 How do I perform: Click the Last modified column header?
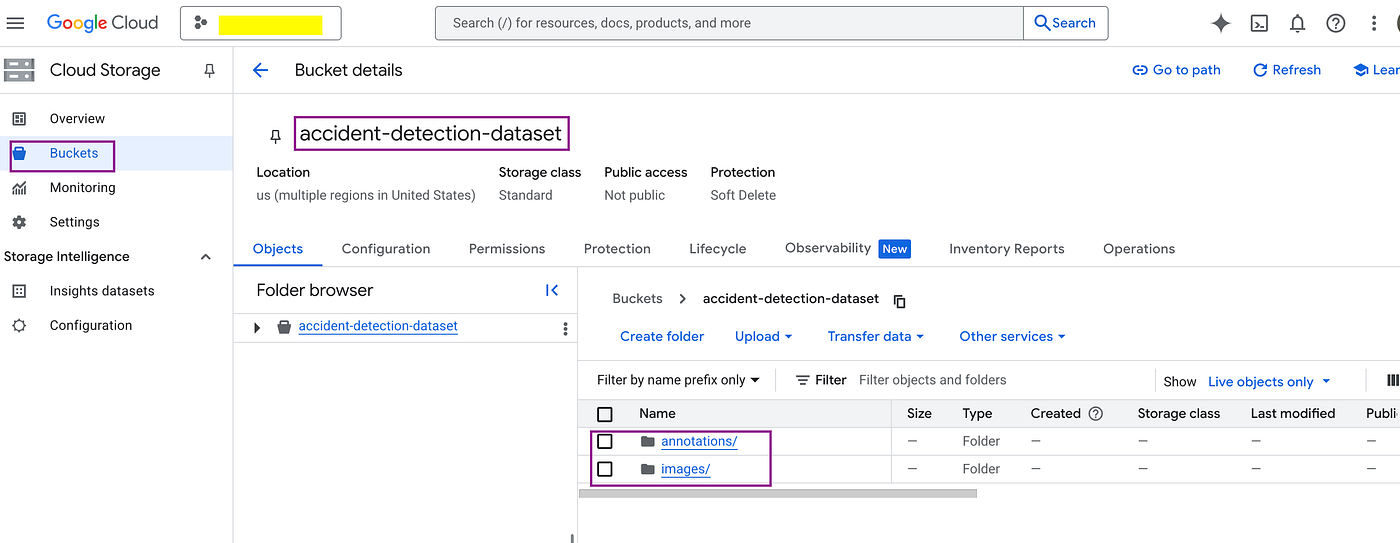click(1293, 413)
